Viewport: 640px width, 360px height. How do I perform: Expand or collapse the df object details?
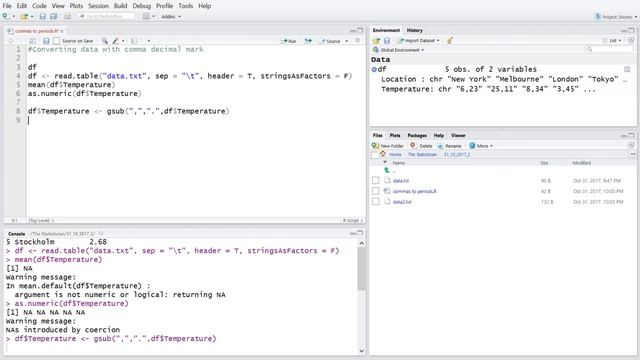374,69
